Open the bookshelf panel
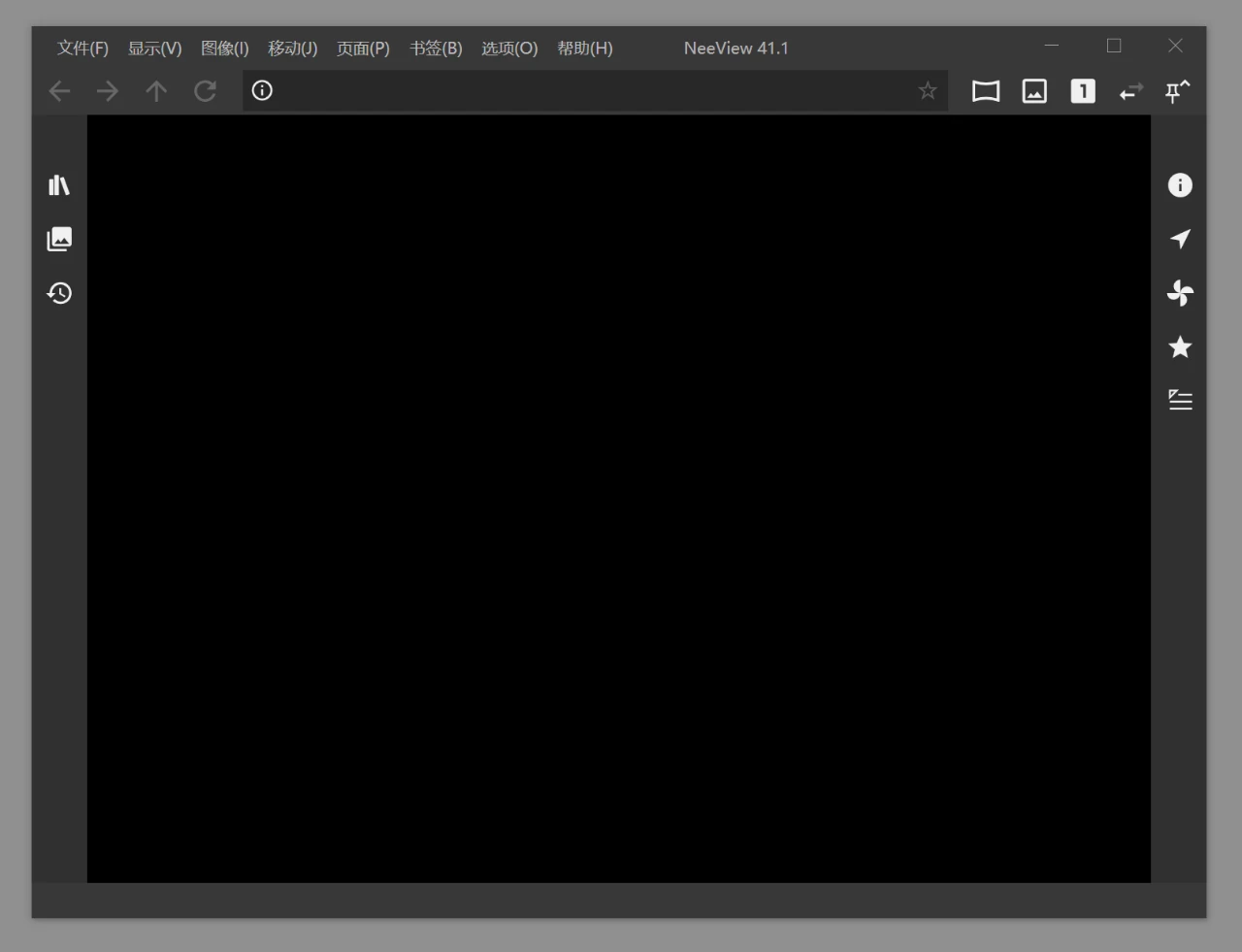The width and height of the screenshot is (1242, 952). (x=59, y=184)
